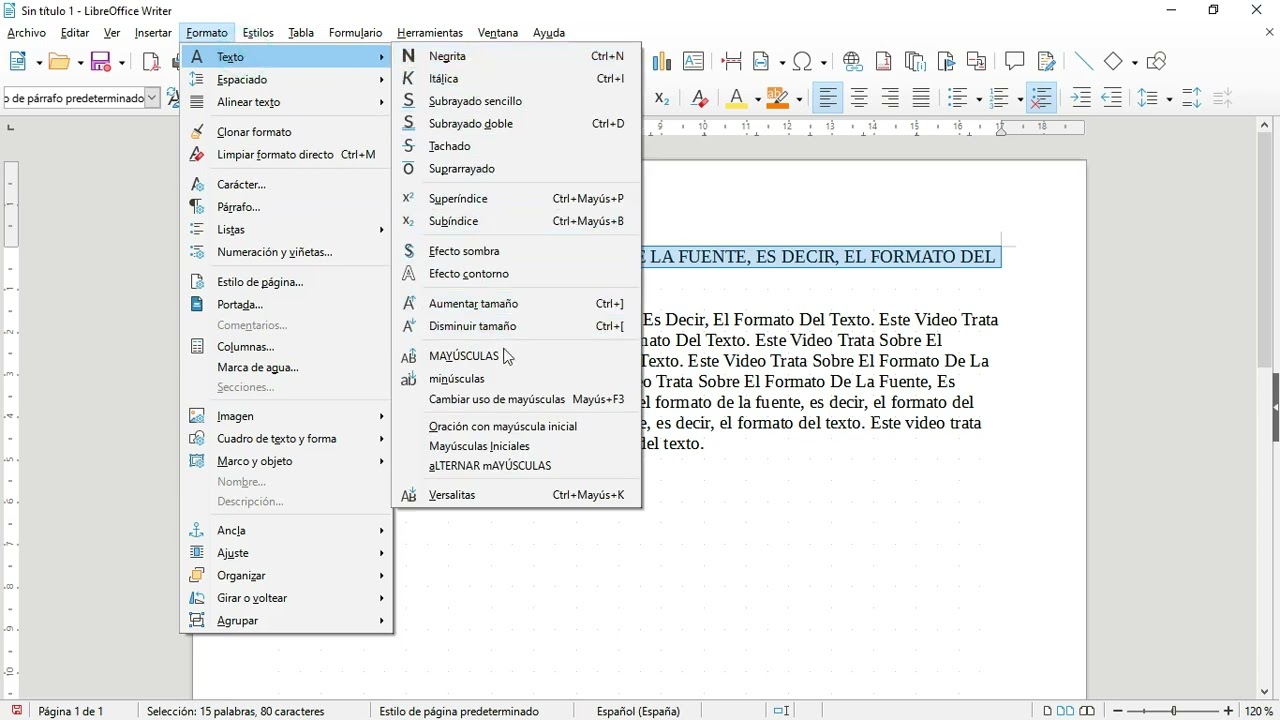Image resolution: width=1280 pixels, height=720 pixels.
Task: Click the vertical scrollbar thumb
Action: click(x=1265, y=250)
